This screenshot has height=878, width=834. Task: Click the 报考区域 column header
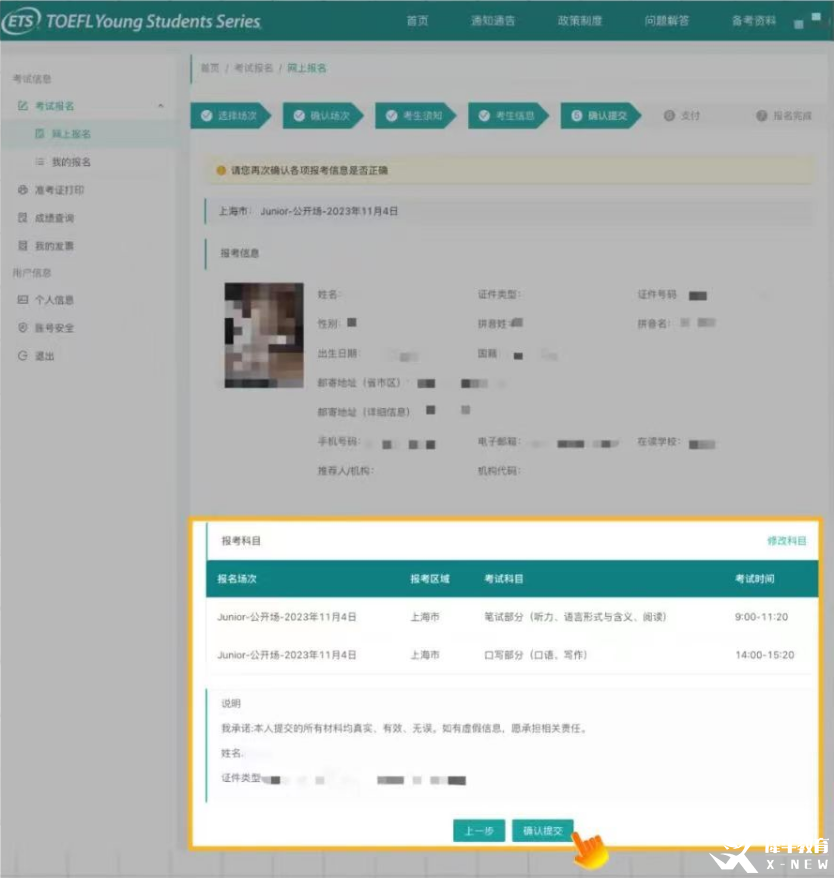[x=430, y=579]
